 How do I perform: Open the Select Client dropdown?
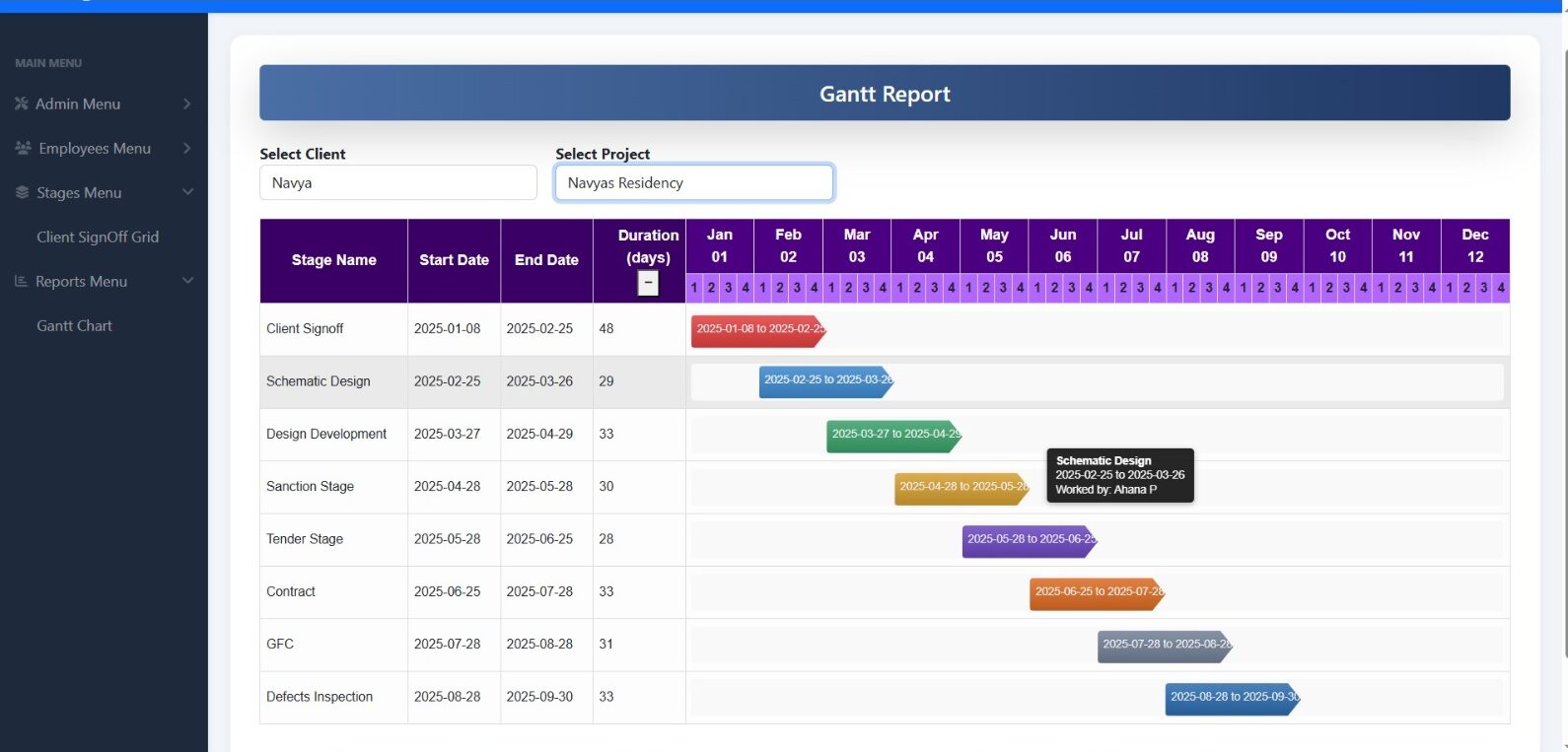(397, 182)
